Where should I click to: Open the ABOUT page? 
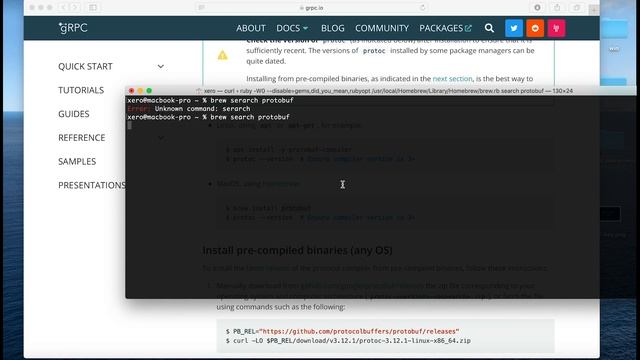[251, 28]
